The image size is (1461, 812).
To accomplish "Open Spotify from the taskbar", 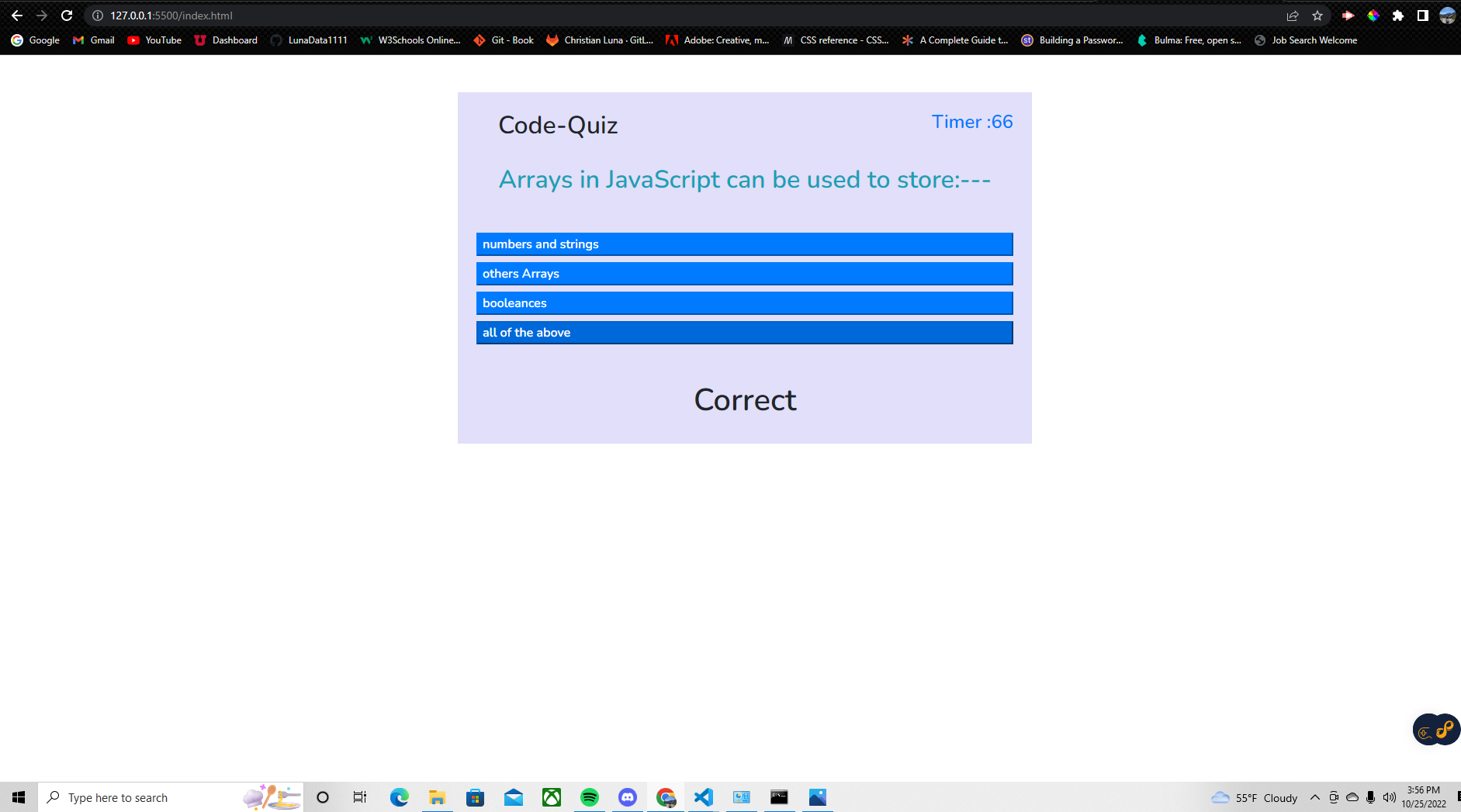I will coord(590,797).
